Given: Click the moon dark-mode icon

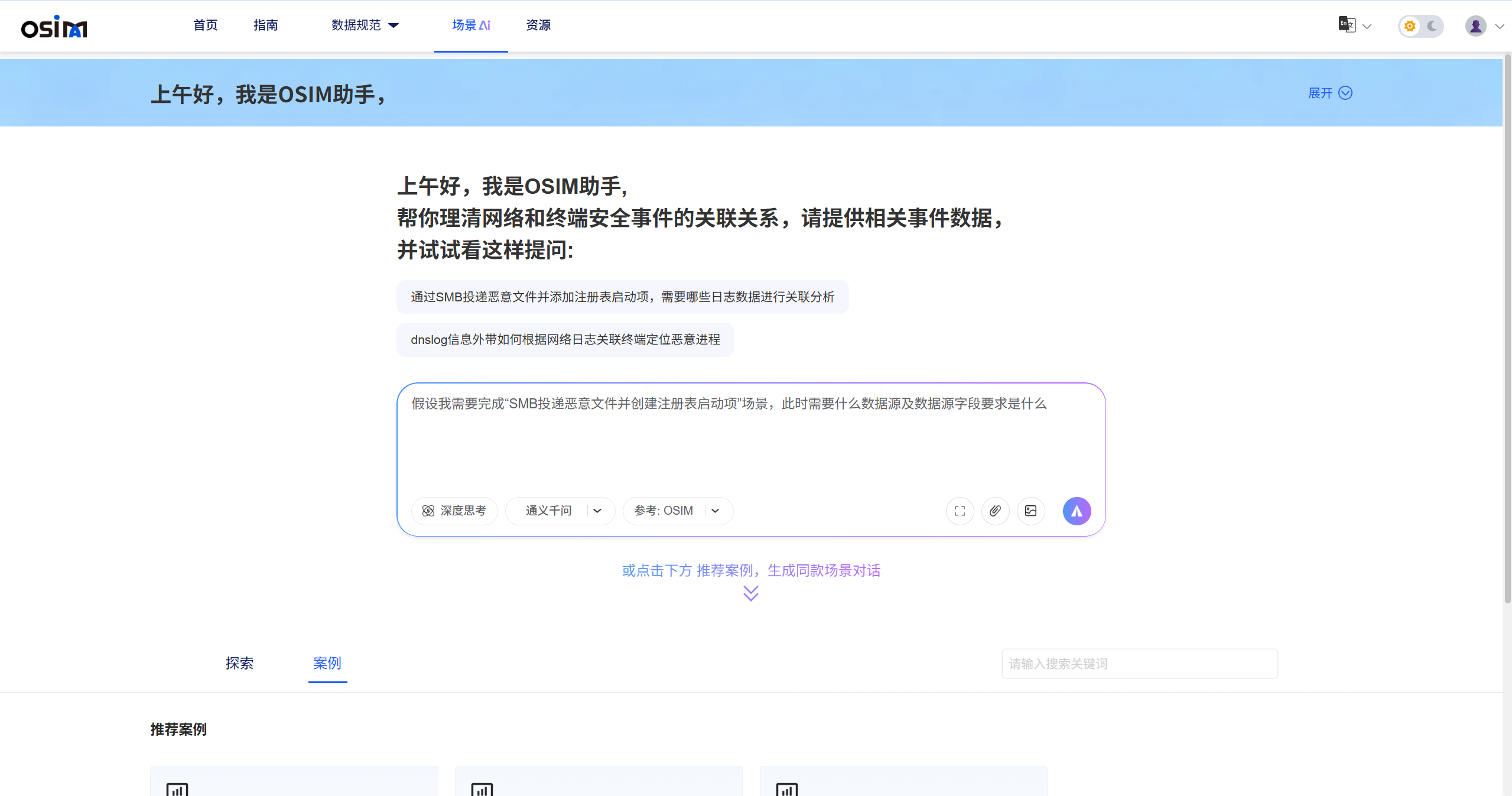Looking at the screenshot, I should (1432, 26).
